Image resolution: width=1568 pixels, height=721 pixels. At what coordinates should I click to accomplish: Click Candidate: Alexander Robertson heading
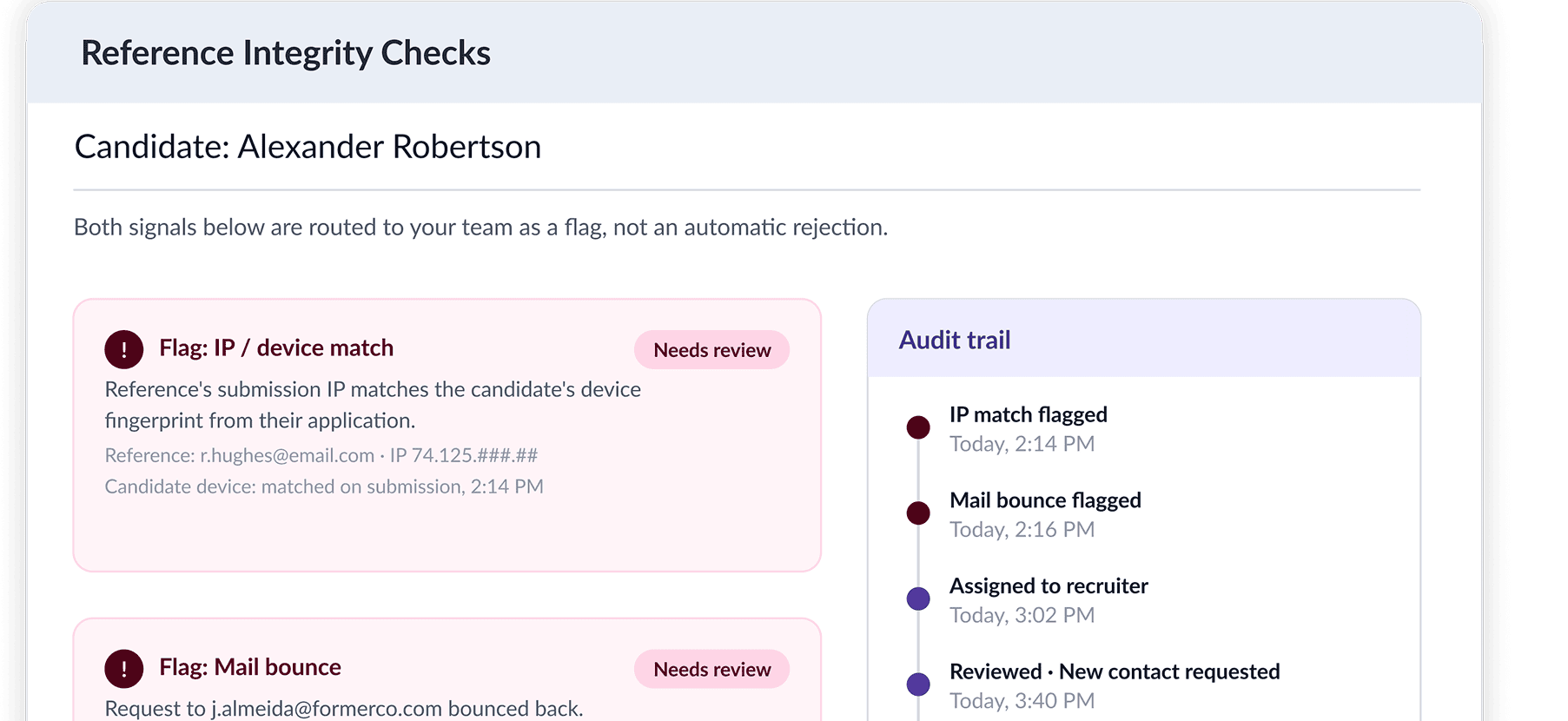tap(308, 147)
